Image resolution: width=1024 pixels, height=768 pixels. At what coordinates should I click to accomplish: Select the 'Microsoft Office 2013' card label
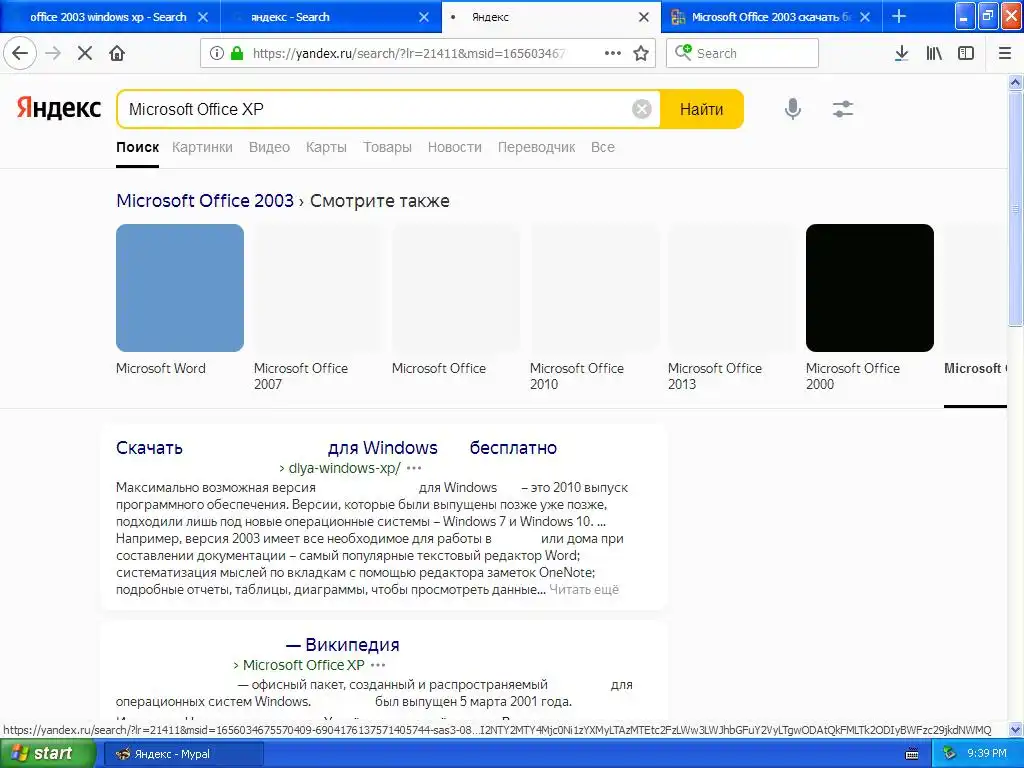tap(715, 376)
